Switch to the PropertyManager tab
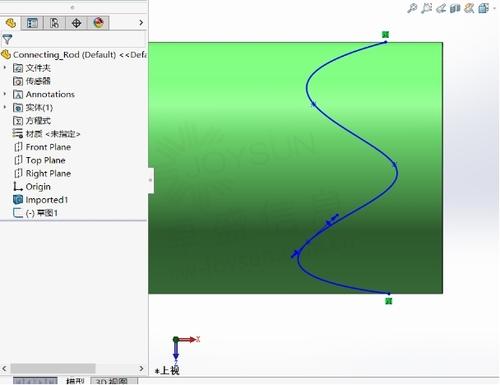The width and height of the screenshot is (500, 385). pos(32,23)
